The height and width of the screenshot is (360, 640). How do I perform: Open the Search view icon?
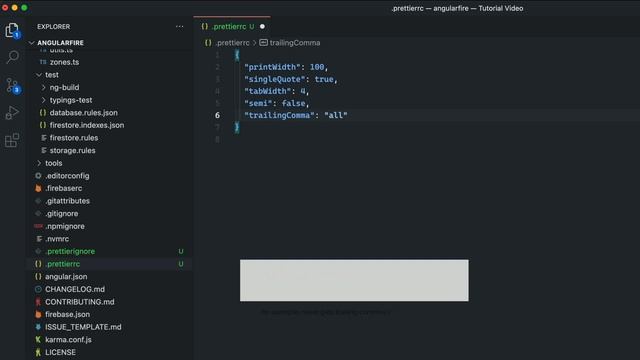pos(13,57)
